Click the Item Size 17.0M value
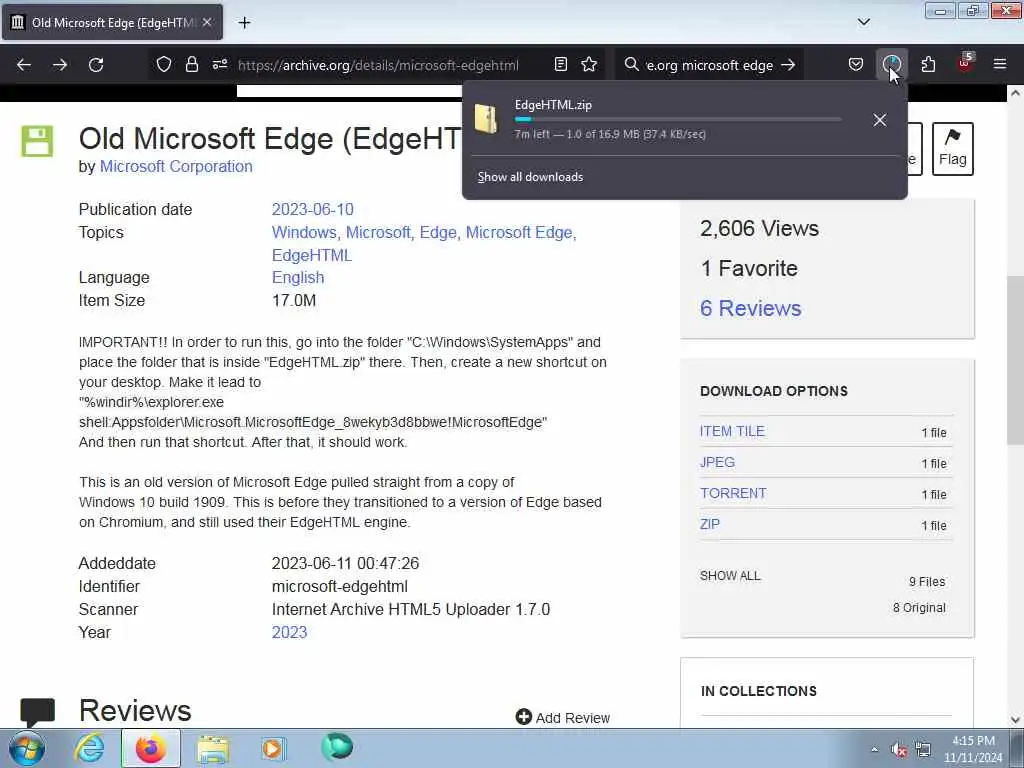 tap(294, 300)
